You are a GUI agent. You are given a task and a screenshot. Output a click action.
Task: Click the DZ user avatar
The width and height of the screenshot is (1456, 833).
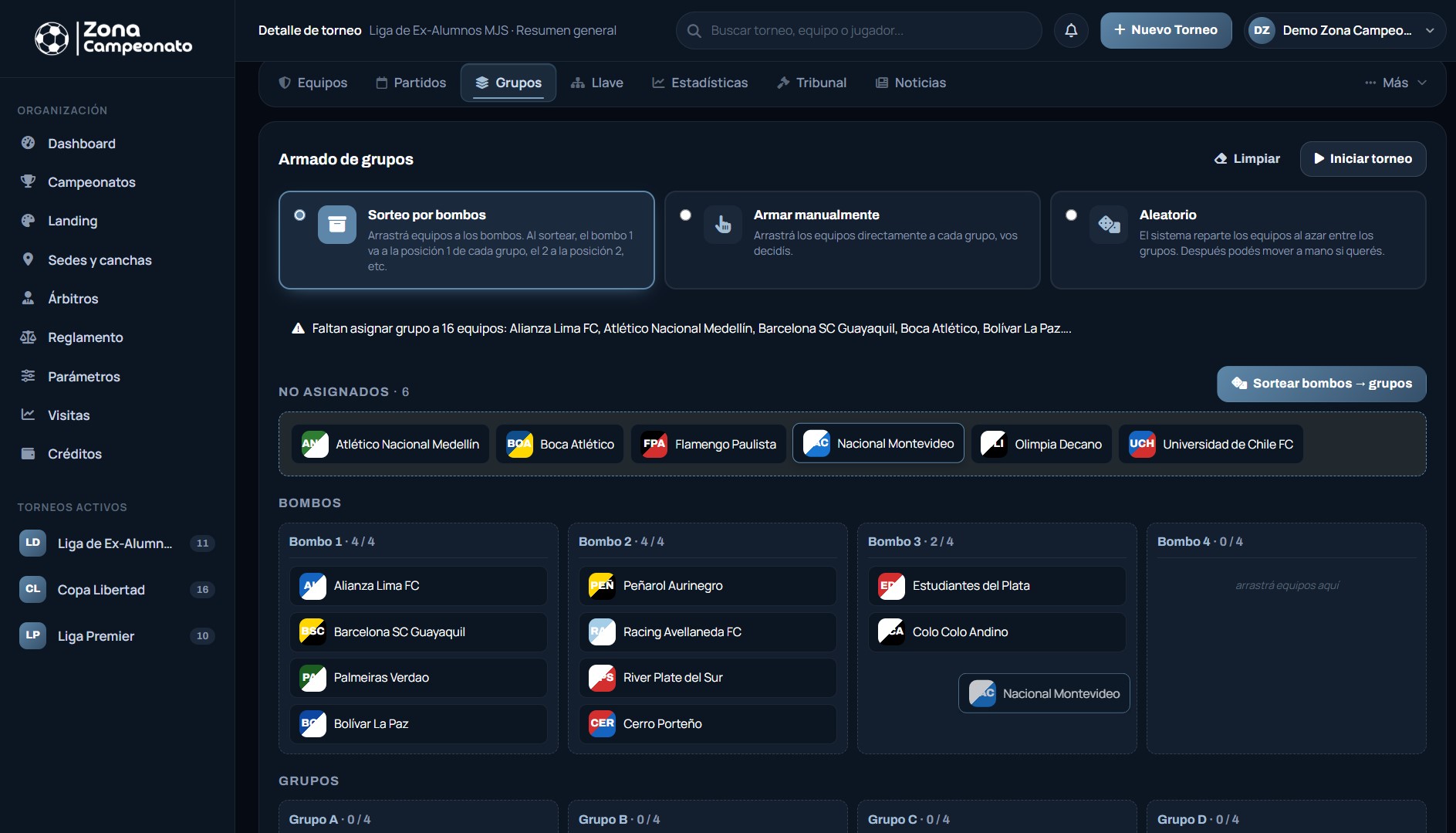coord(1262,31)
